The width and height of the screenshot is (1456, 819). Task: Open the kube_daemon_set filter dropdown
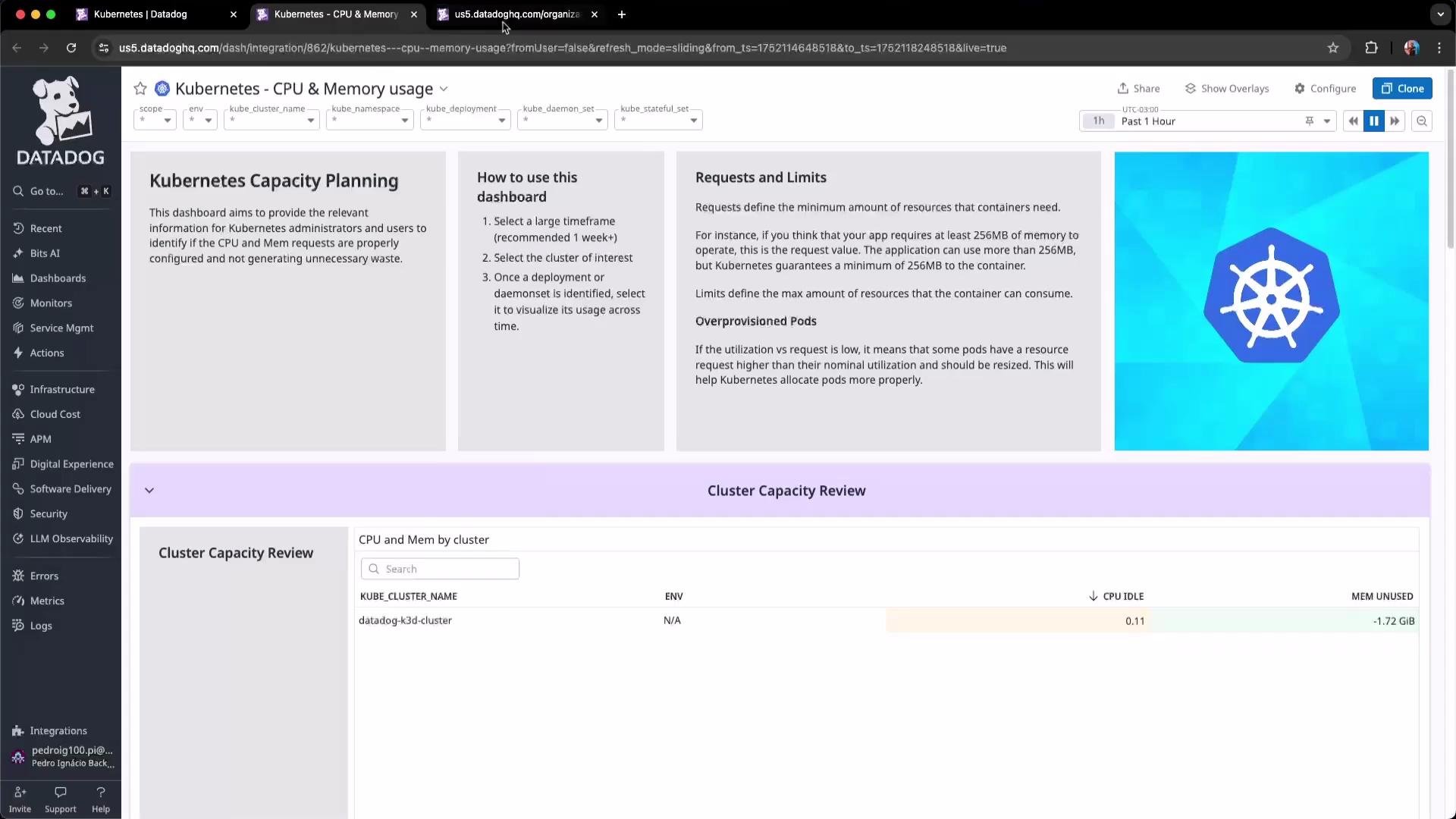[x=563, y=120]
